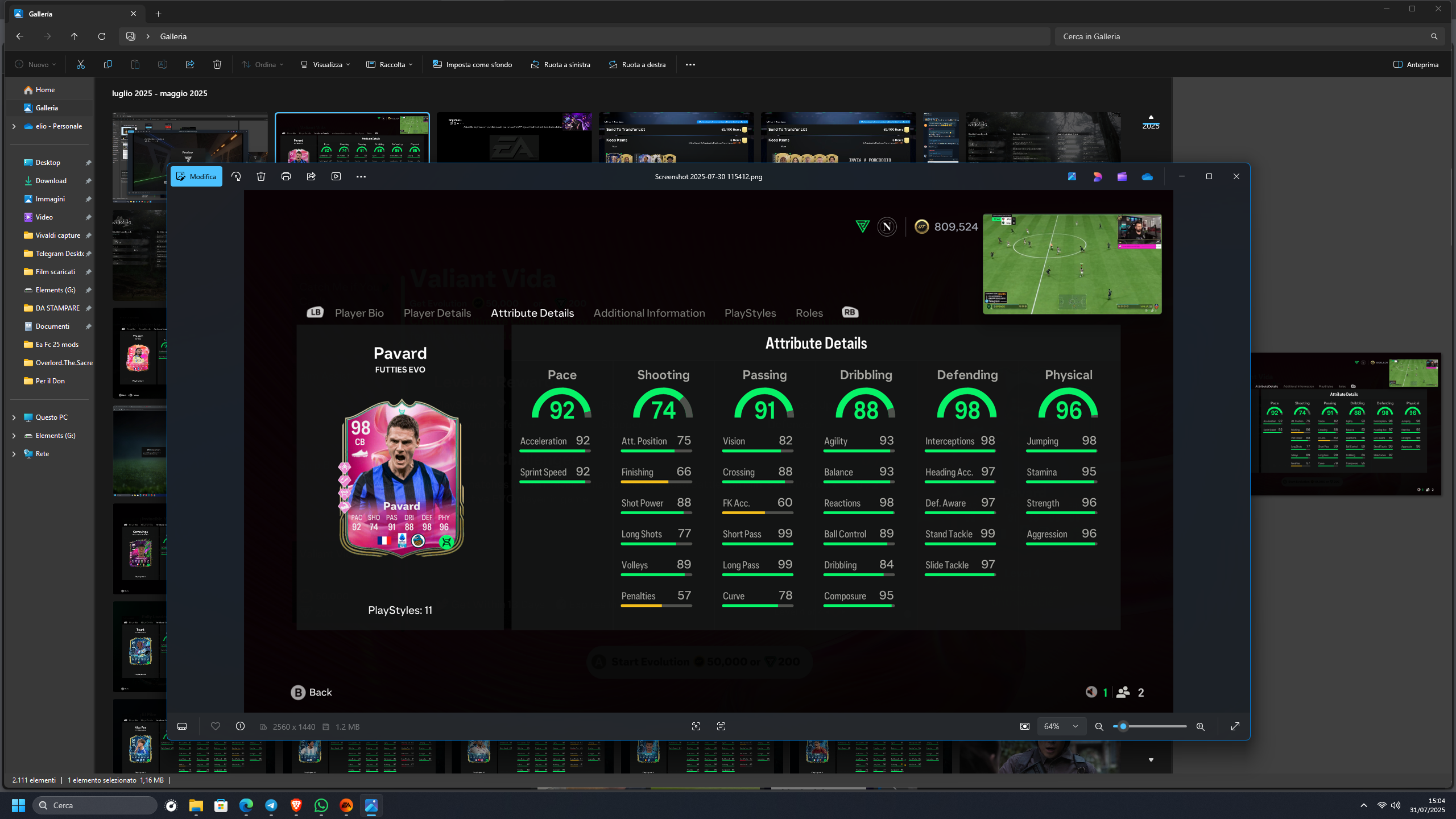Image resolution: width=1456 pixels, height=819 pixels.
Task: Open the Windows Start menu
Action: click(18, 805)
